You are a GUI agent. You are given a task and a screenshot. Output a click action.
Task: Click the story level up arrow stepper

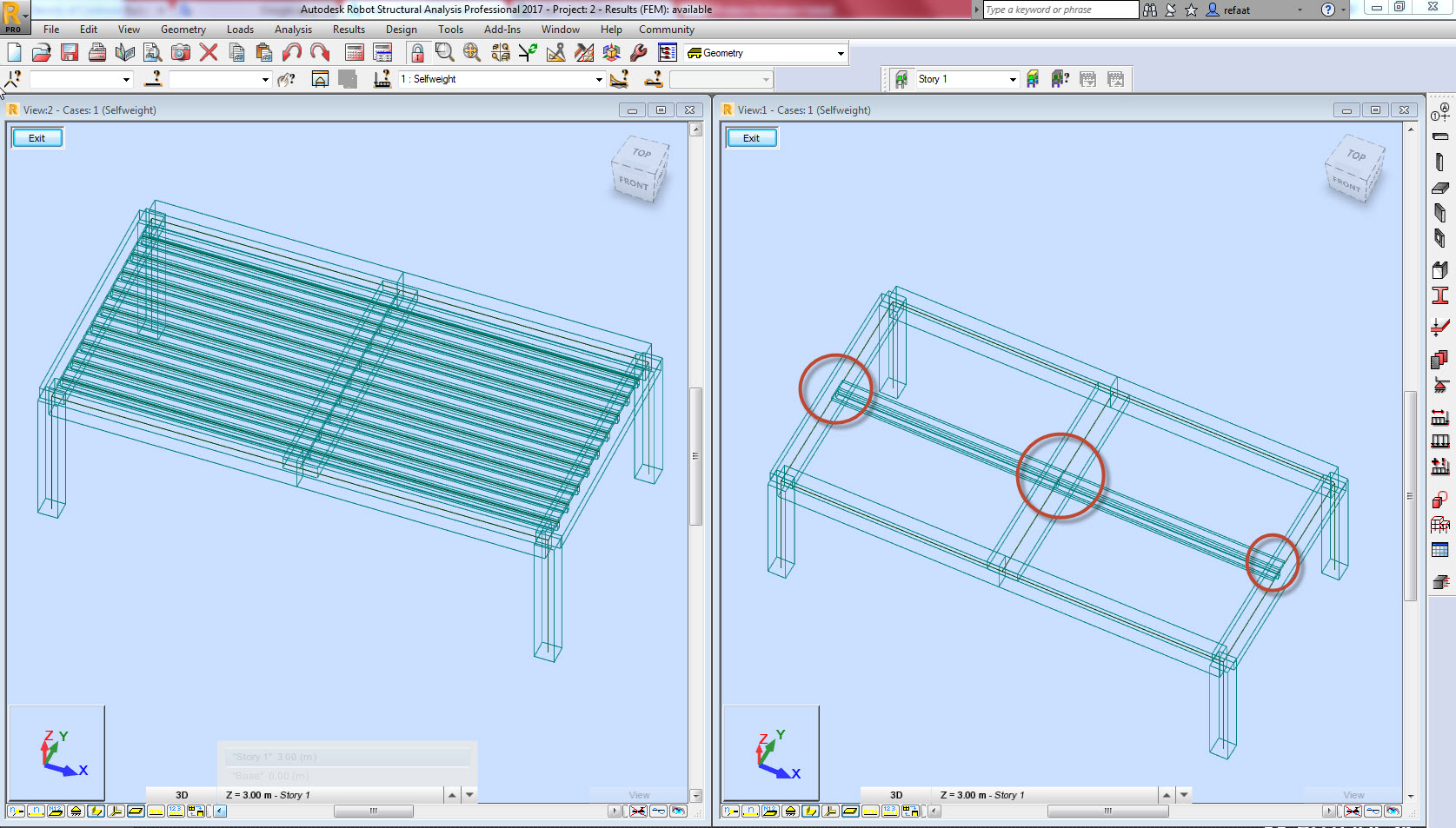[451, 794]
